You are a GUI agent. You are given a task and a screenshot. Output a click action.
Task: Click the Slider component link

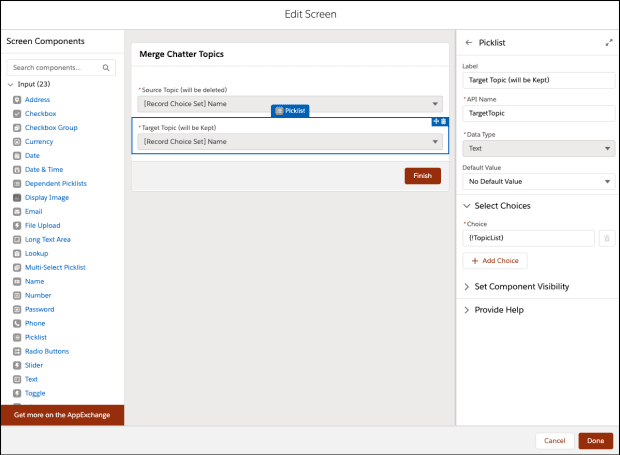pos(34,365)
